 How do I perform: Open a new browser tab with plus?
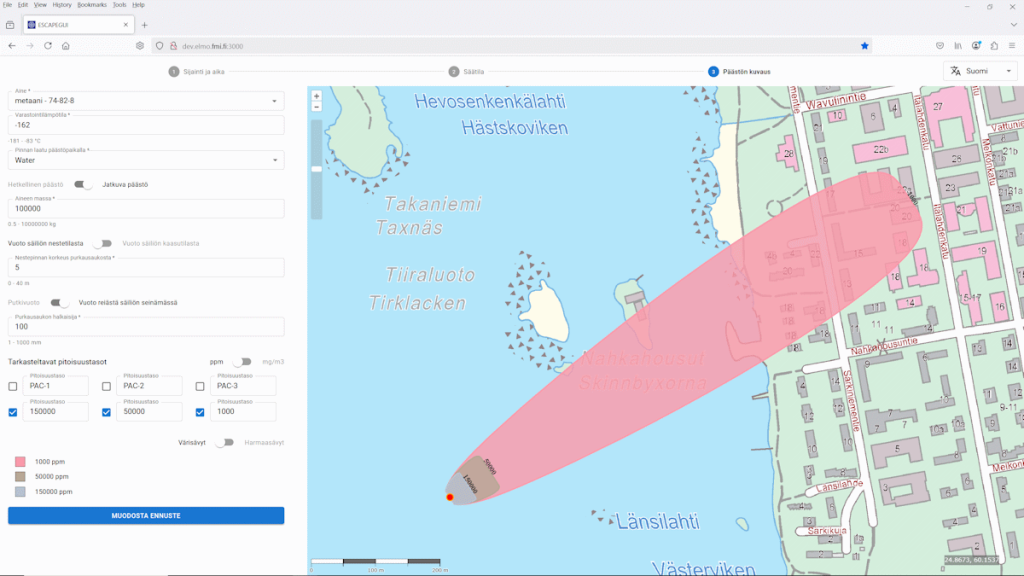(x=144, y=24)
